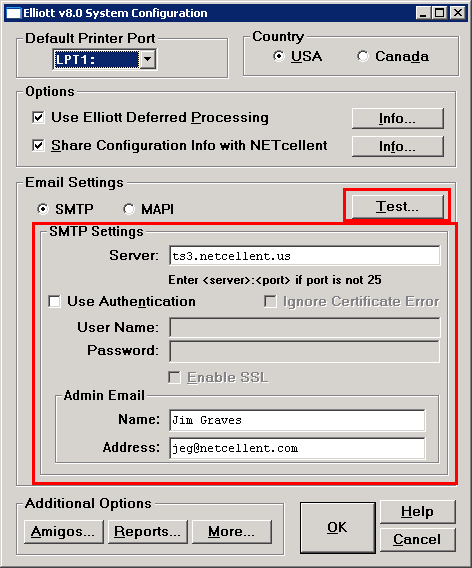472x568 pixels.
Task: Enable the Use Authentication checkbox
Action: tap(54, 301)
